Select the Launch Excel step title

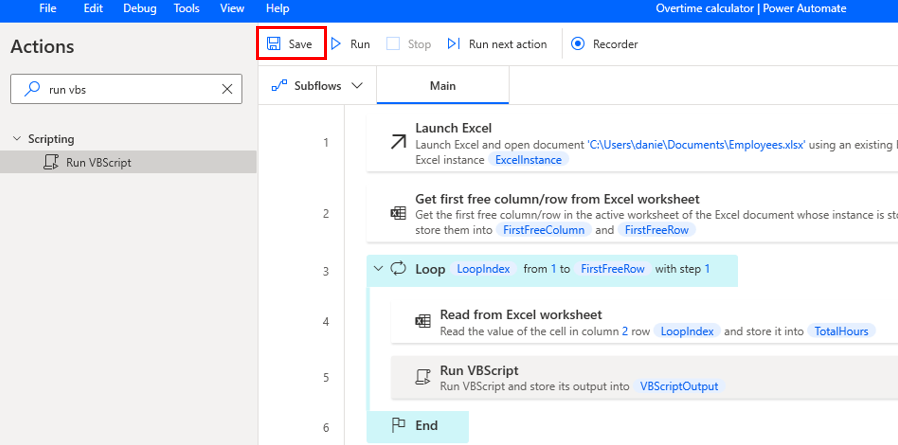tap(453, 128)
